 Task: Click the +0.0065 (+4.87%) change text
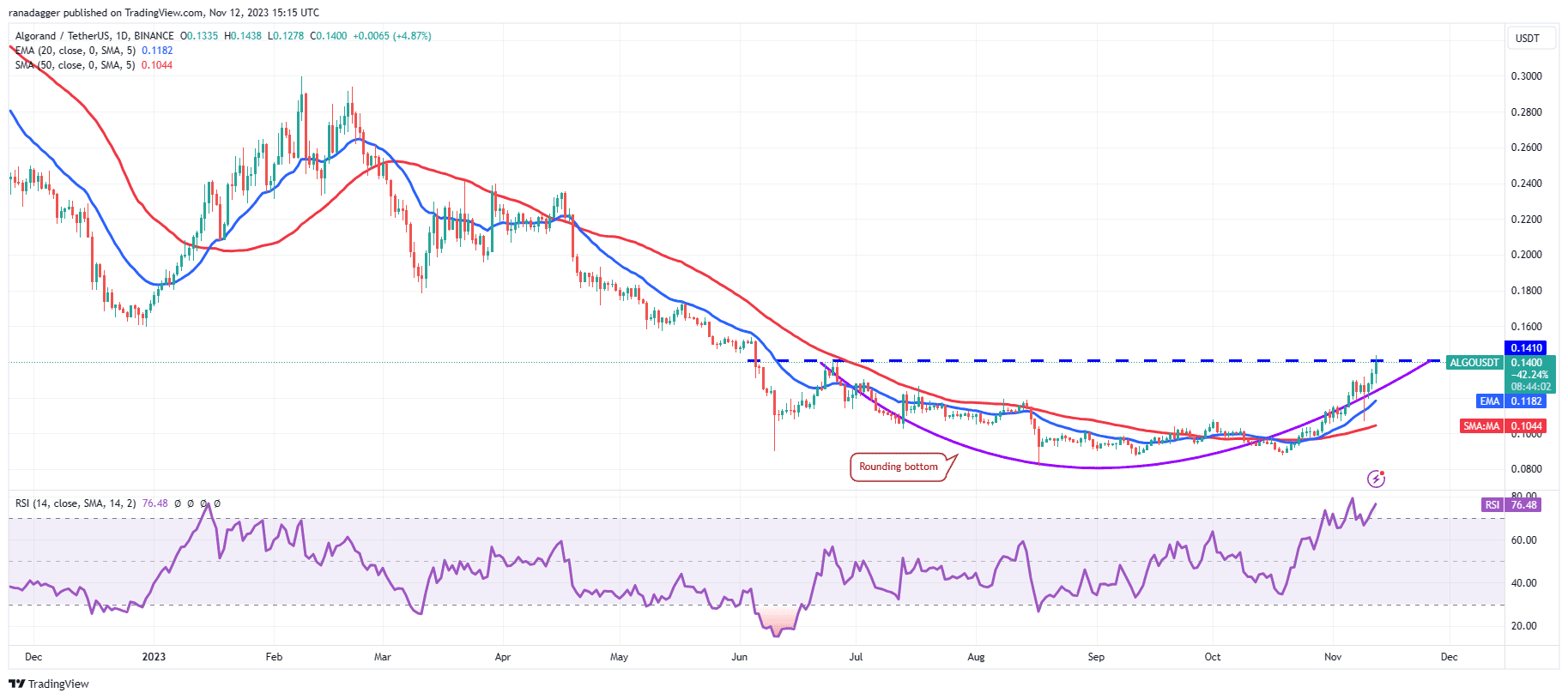[x=392, y=36]
